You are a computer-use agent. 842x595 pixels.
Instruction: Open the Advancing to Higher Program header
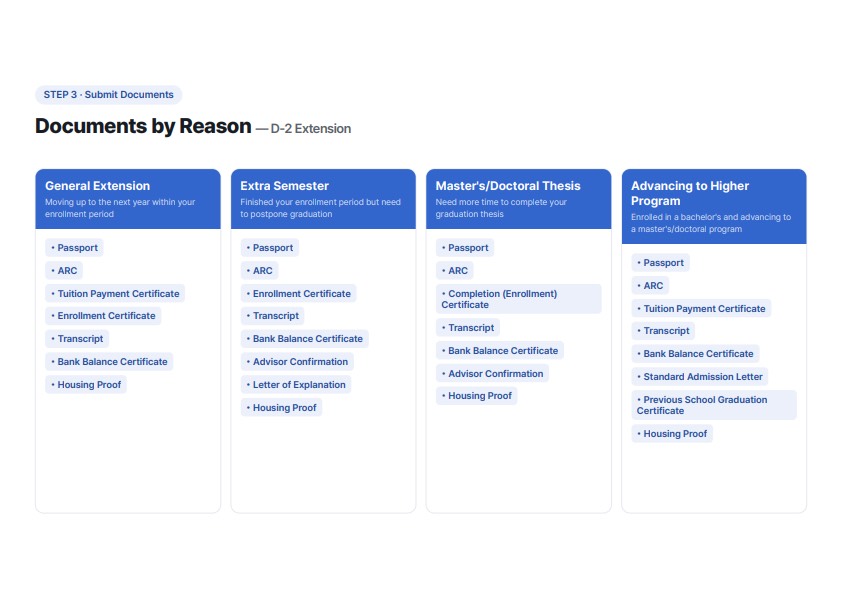pyautogui.click(x=714, y=207)
